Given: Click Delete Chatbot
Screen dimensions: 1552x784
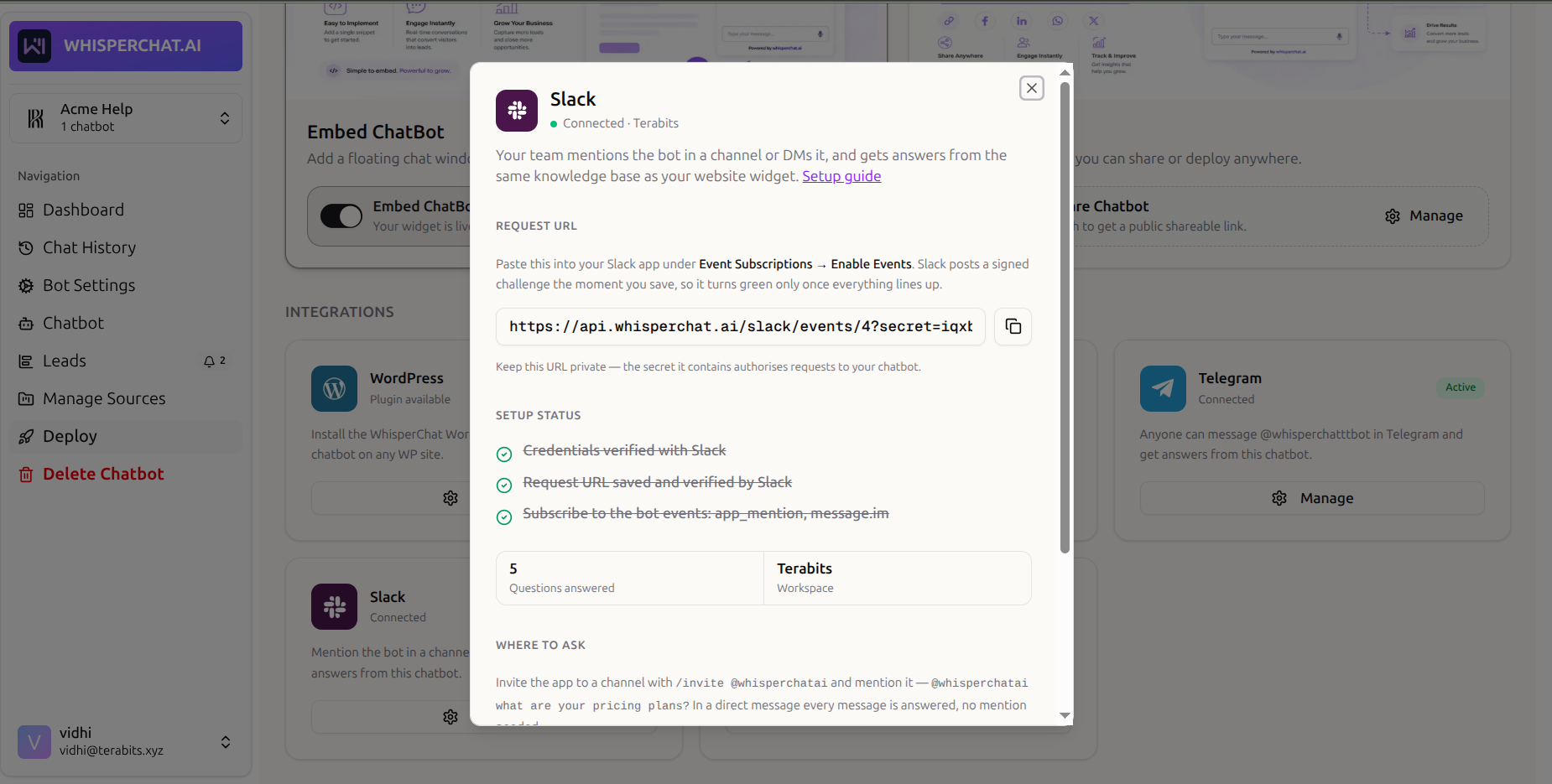Looking at the screenshot, I should tap(126, 474).
